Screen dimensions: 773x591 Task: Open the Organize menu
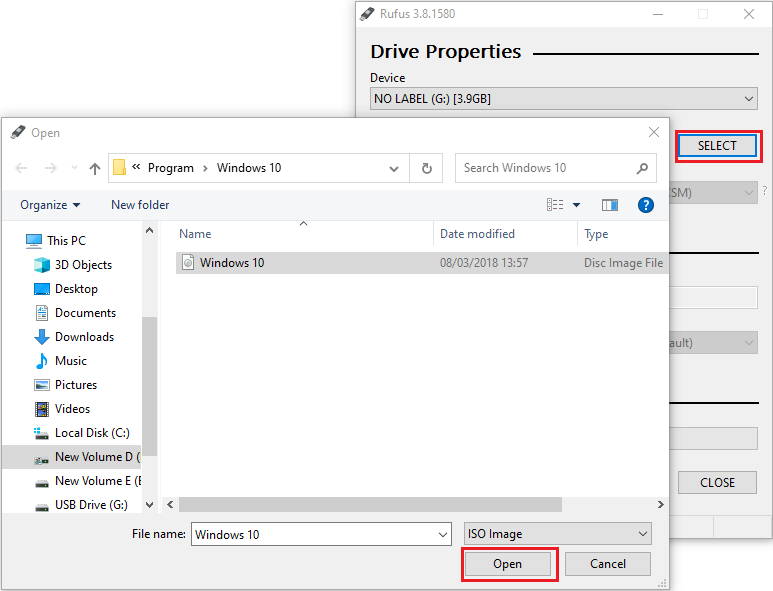(50, 205)
